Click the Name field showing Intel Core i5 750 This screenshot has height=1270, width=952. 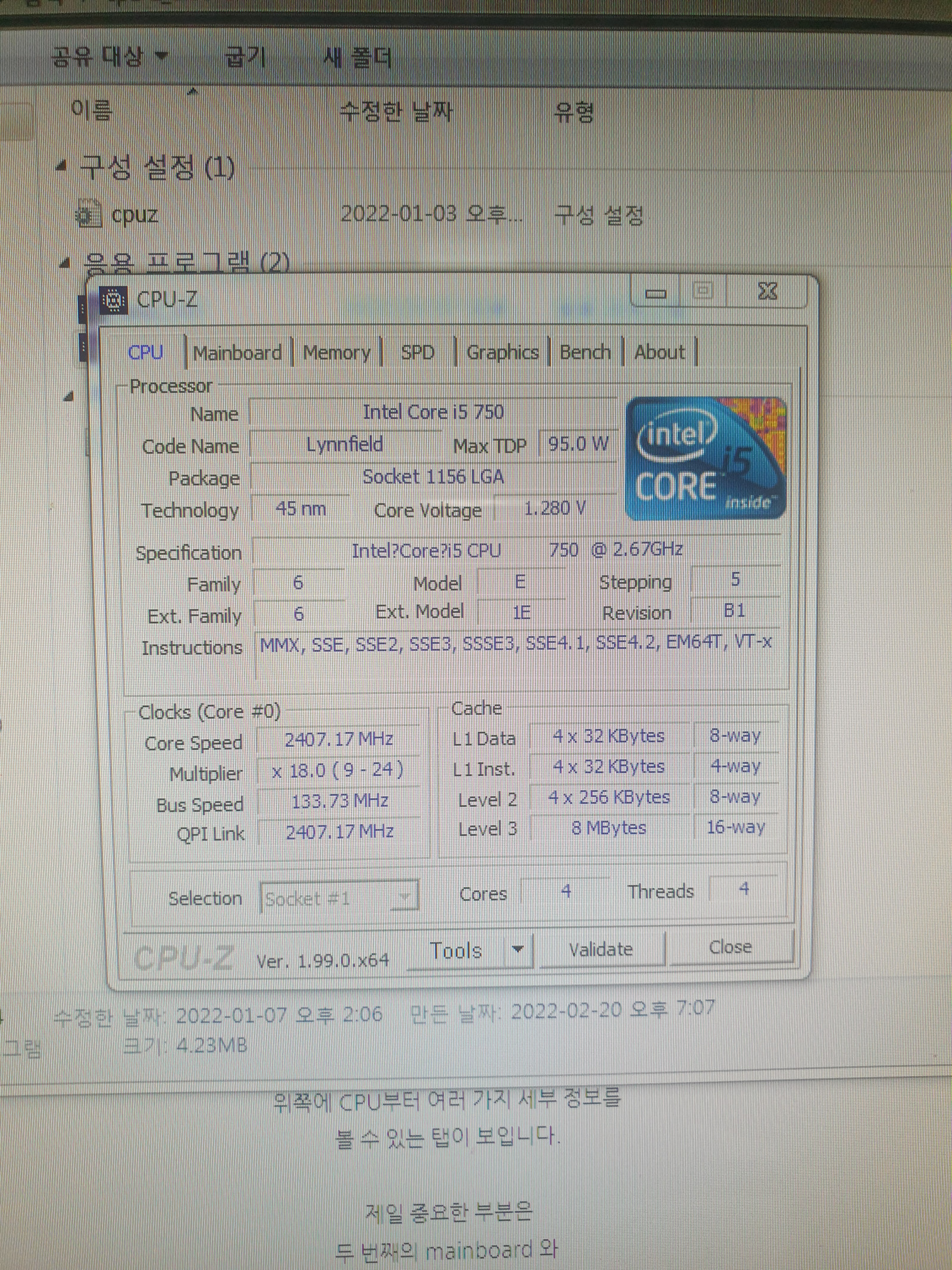(433, 412)
